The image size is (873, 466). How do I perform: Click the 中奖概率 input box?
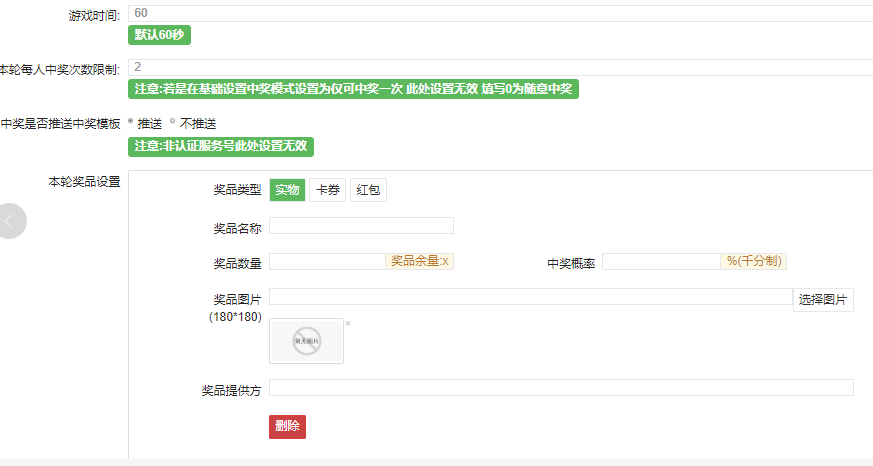point(661,262)
